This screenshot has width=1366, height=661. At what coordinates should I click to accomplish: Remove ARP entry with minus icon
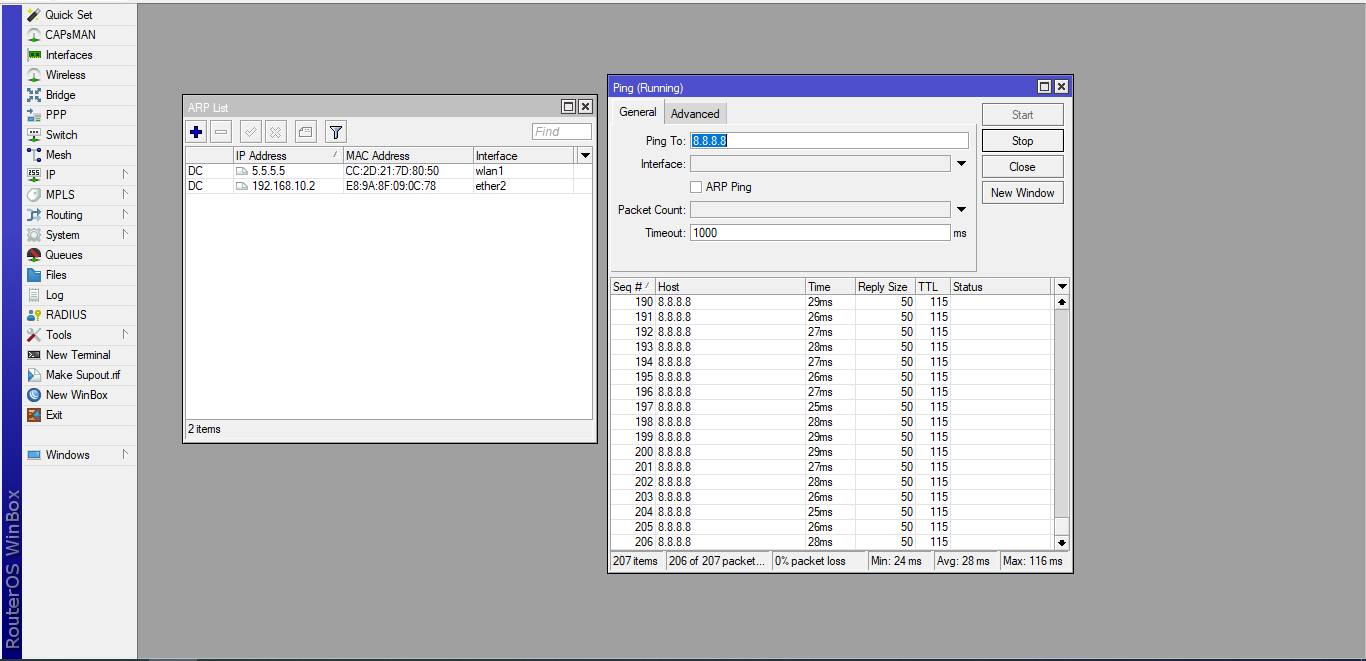tap(221, 132)
